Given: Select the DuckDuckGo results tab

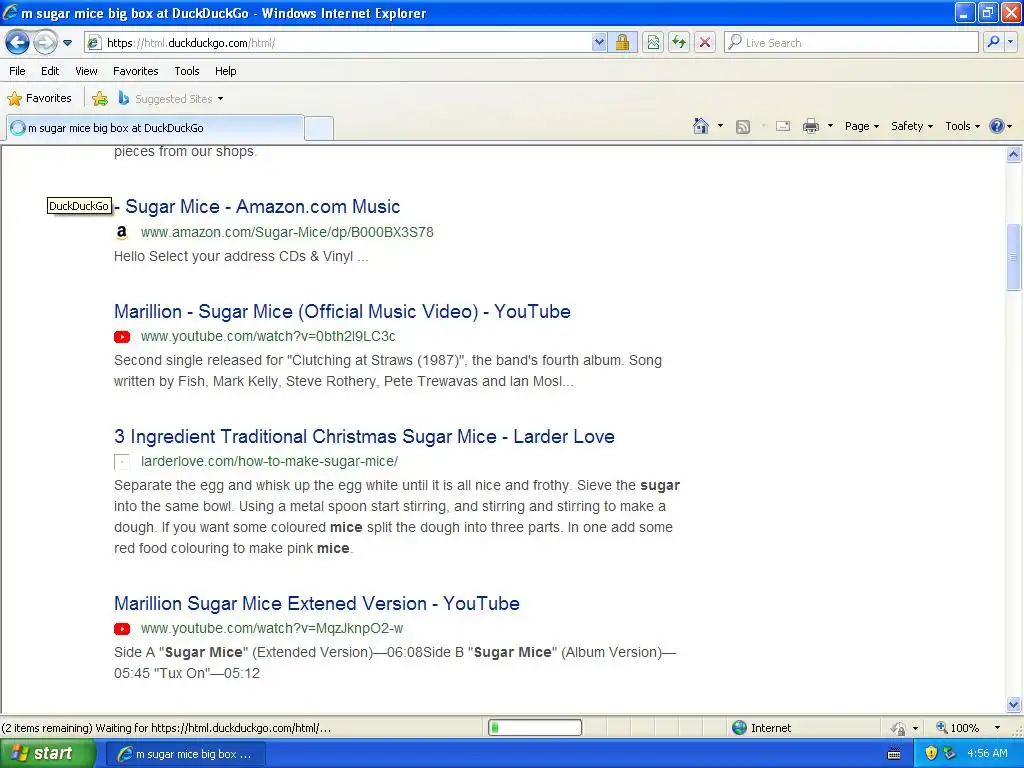Looking at the screenshot, I should (155, 128).
